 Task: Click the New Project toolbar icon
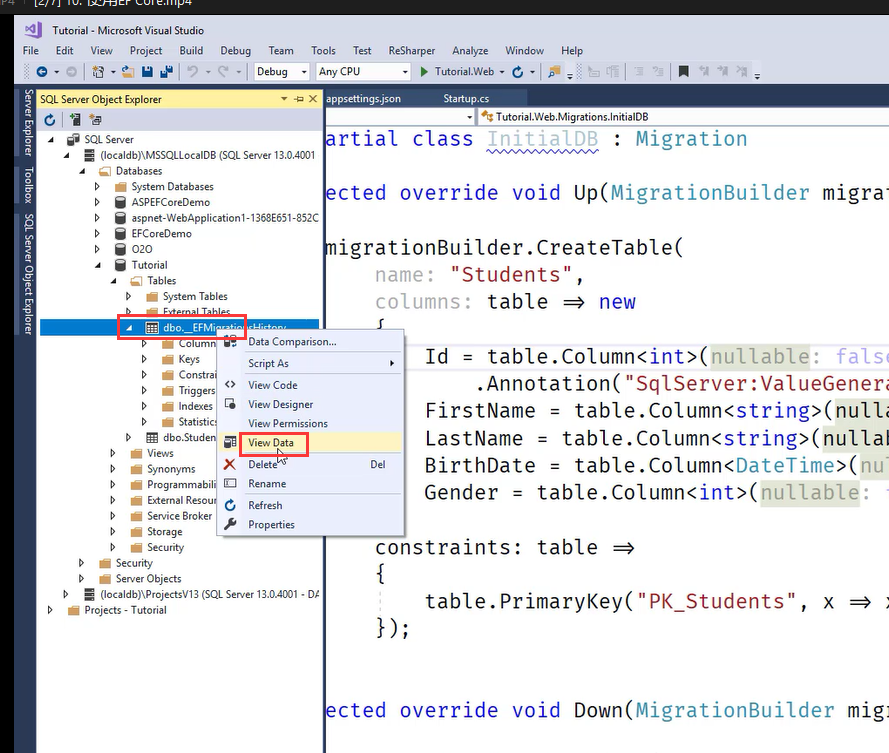pos(98,71)
